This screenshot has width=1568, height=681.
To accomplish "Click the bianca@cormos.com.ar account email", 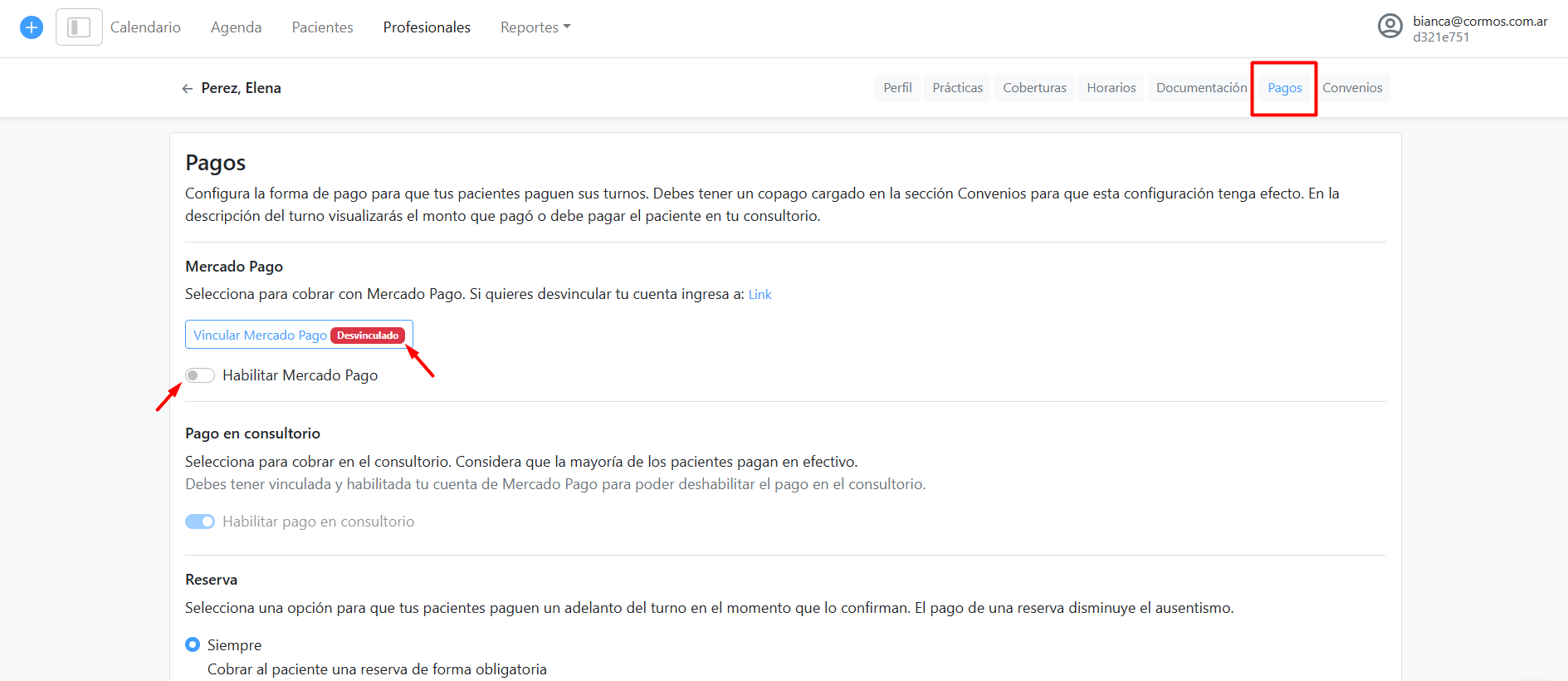I will (1480, 21).
